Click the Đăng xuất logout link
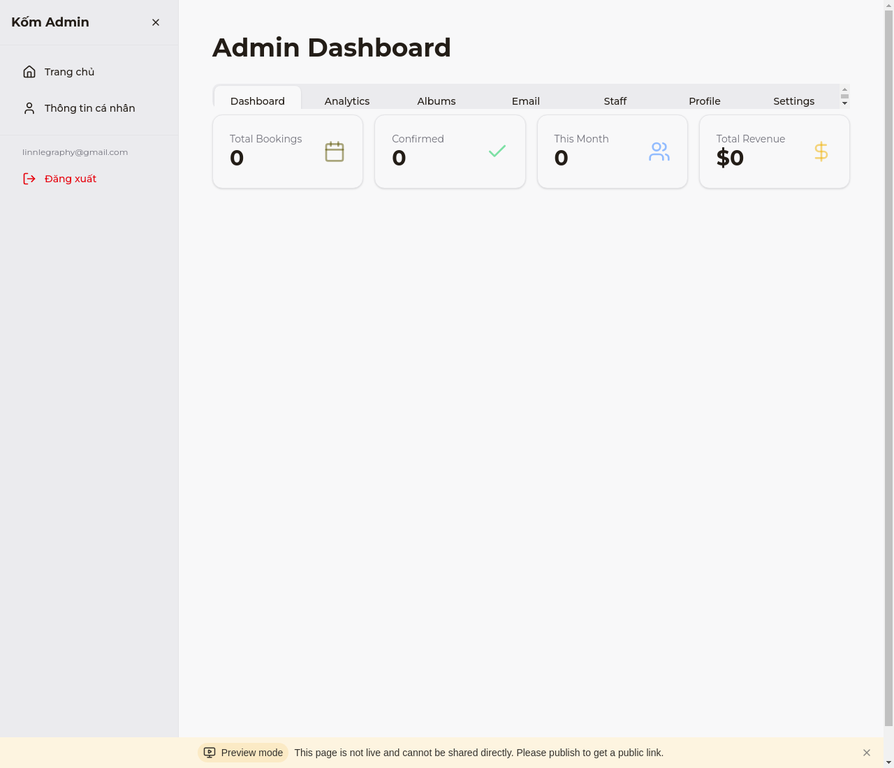This screenshot has width=894, height=768. [x=70, y=179]
